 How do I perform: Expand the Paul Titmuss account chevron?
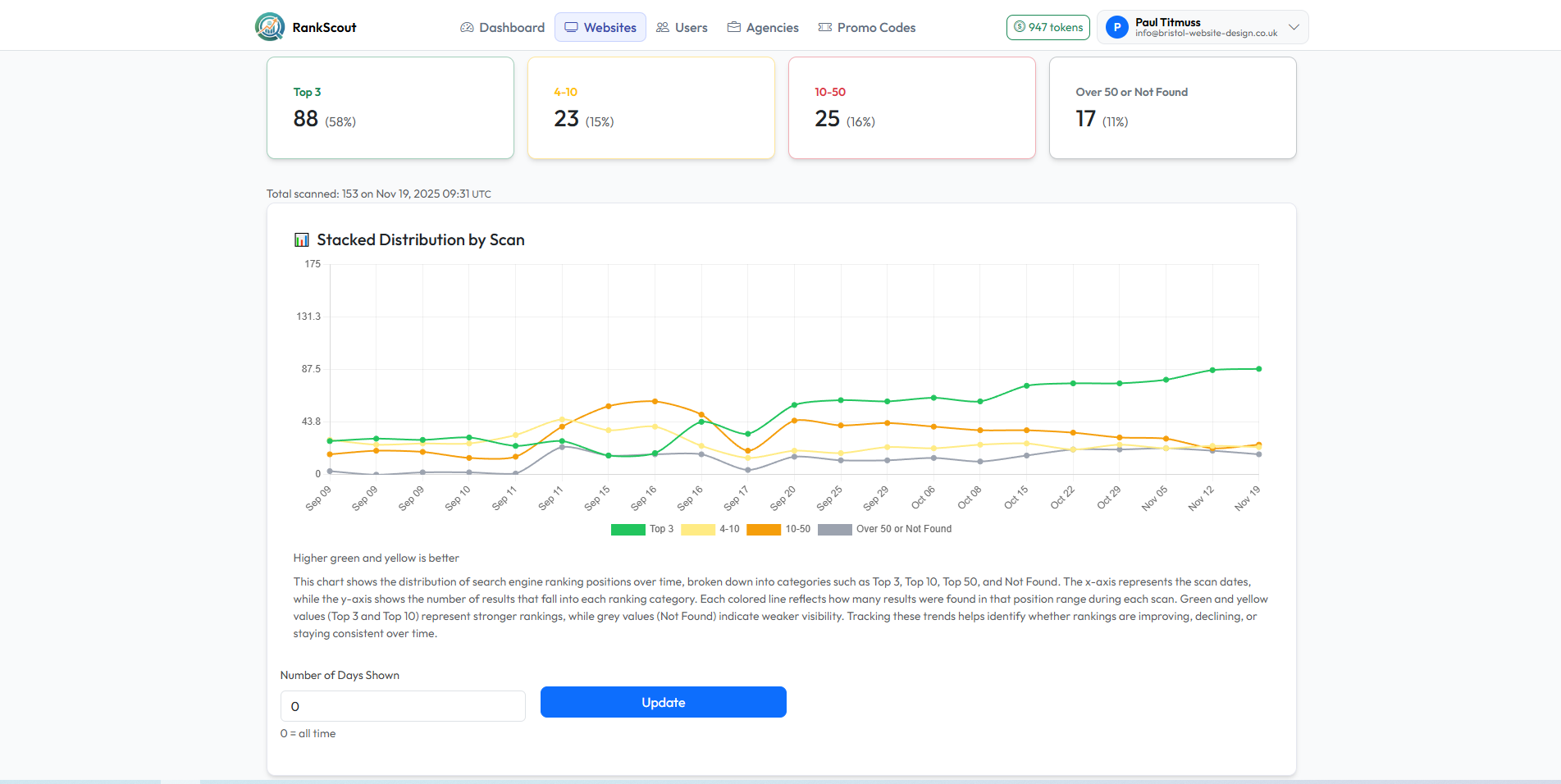[x=1294, y=27]
